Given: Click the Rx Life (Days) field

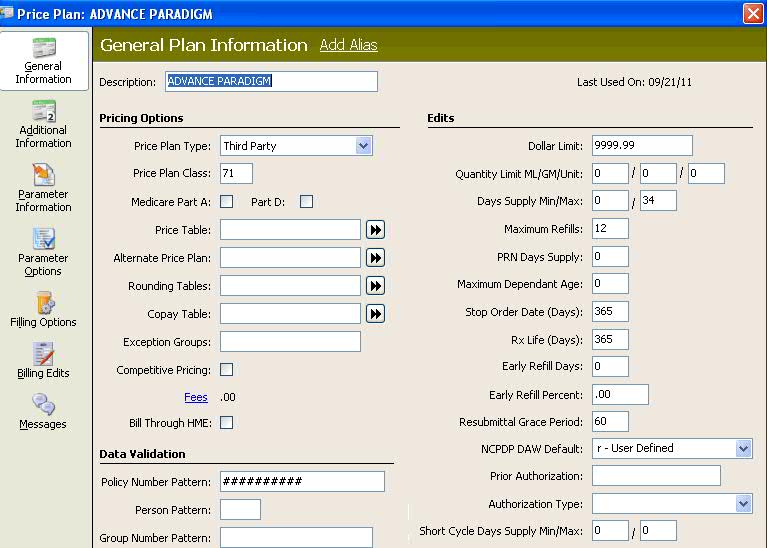Looking at the screenshot, I should point(610,339).
